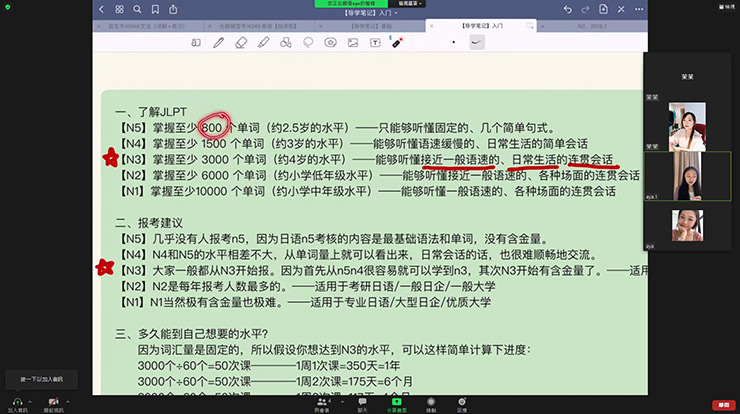Bookmark the current page
740x414 pixels.
pyautogui.click(x=155, y=9)
